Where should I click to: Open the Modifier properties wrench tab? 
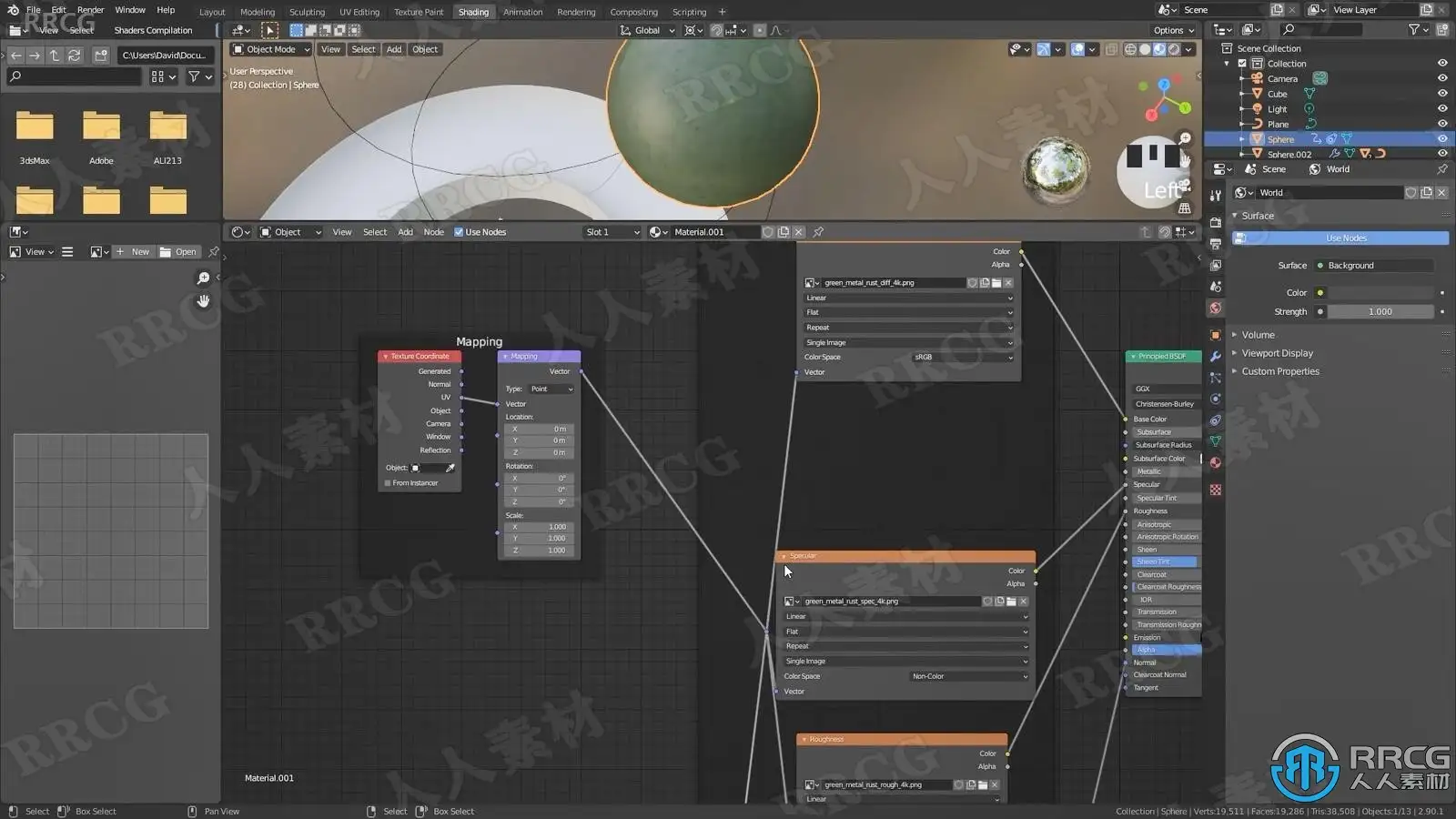[x=1216, y=356]
